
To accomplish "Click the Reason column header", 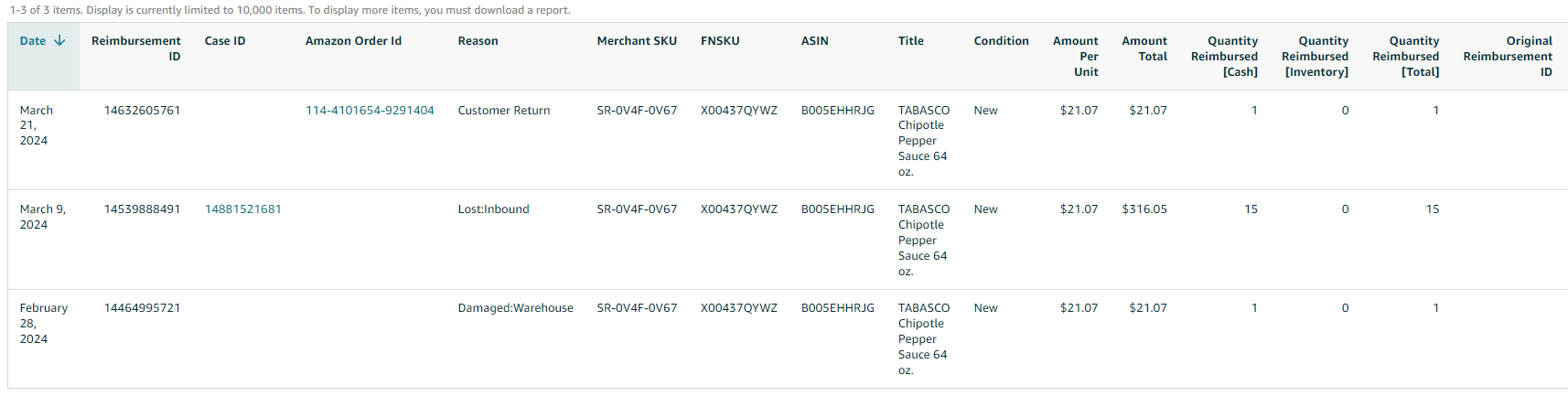I will point(478,41).
